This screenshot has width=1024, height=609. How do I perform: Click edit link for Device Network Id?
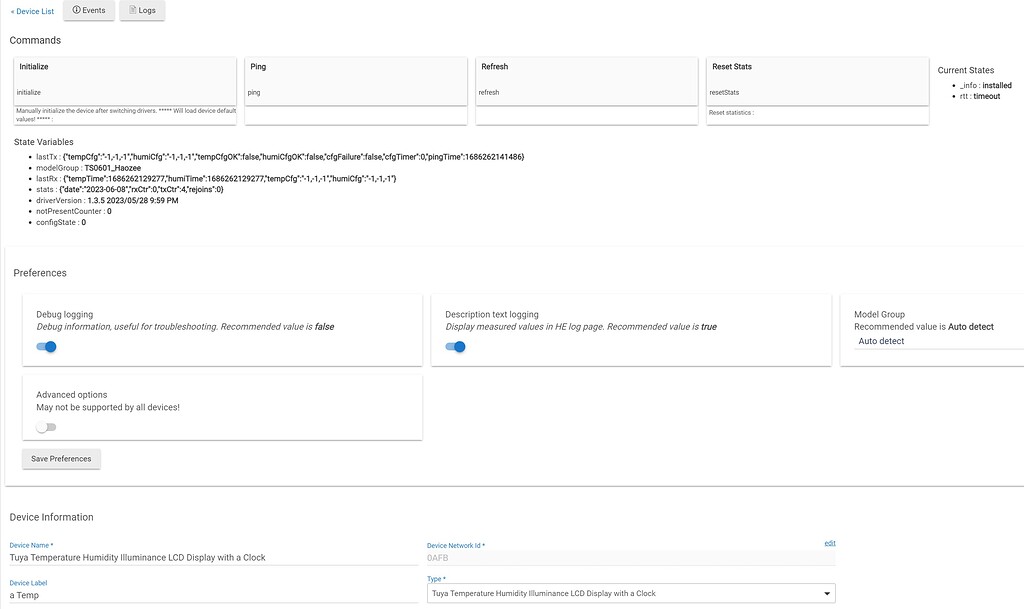click(829, 543)
